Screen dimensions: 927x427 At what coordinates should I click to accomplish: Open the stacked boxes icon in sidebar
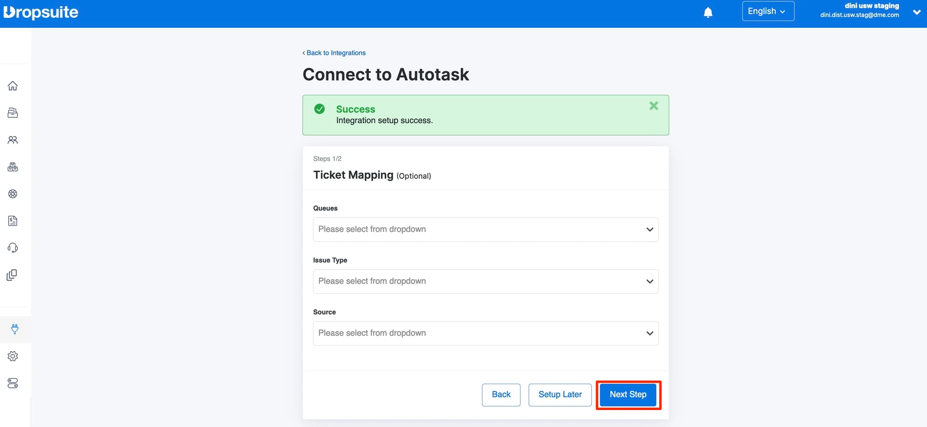click(x=12, y=167)
